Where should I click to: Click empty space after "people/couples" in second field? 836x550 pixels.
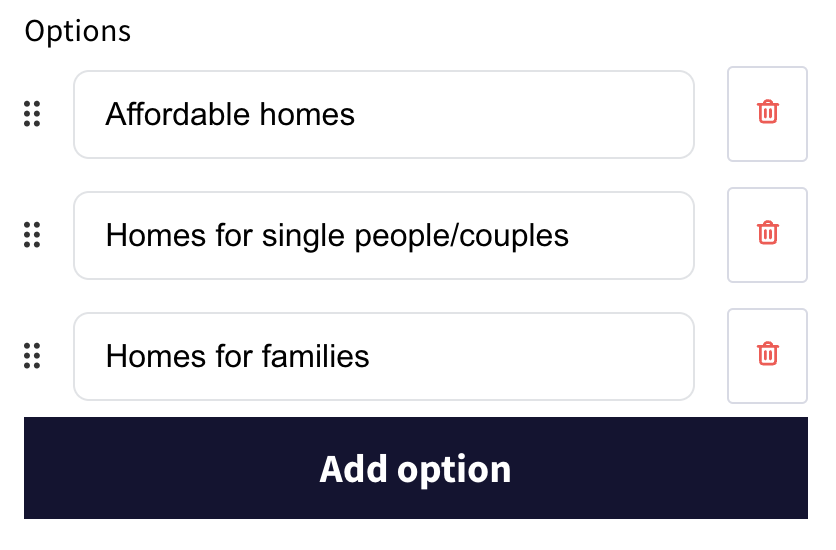(630, 236)
